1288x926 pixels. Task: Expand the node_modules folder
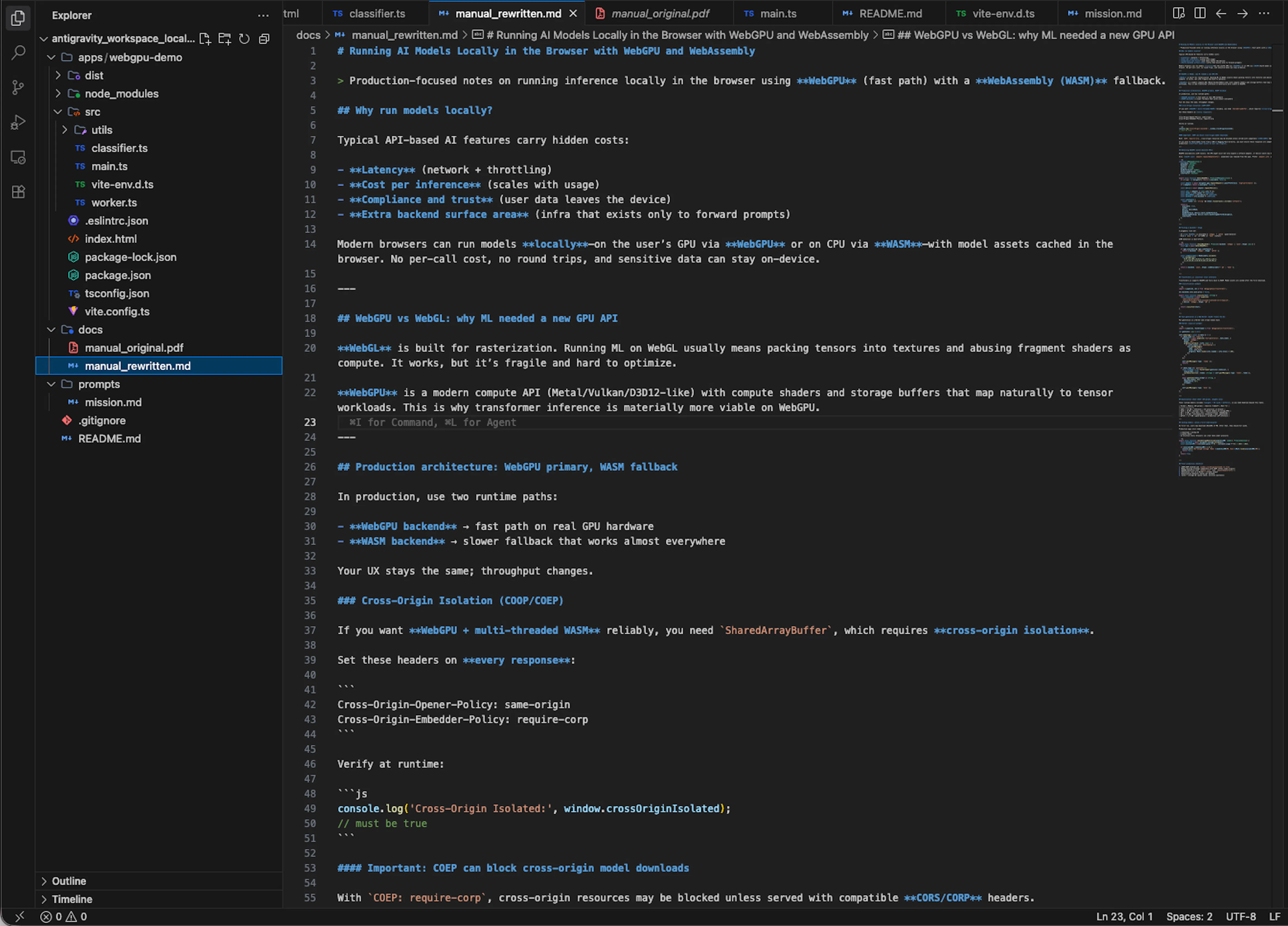[x=121, y=94]
